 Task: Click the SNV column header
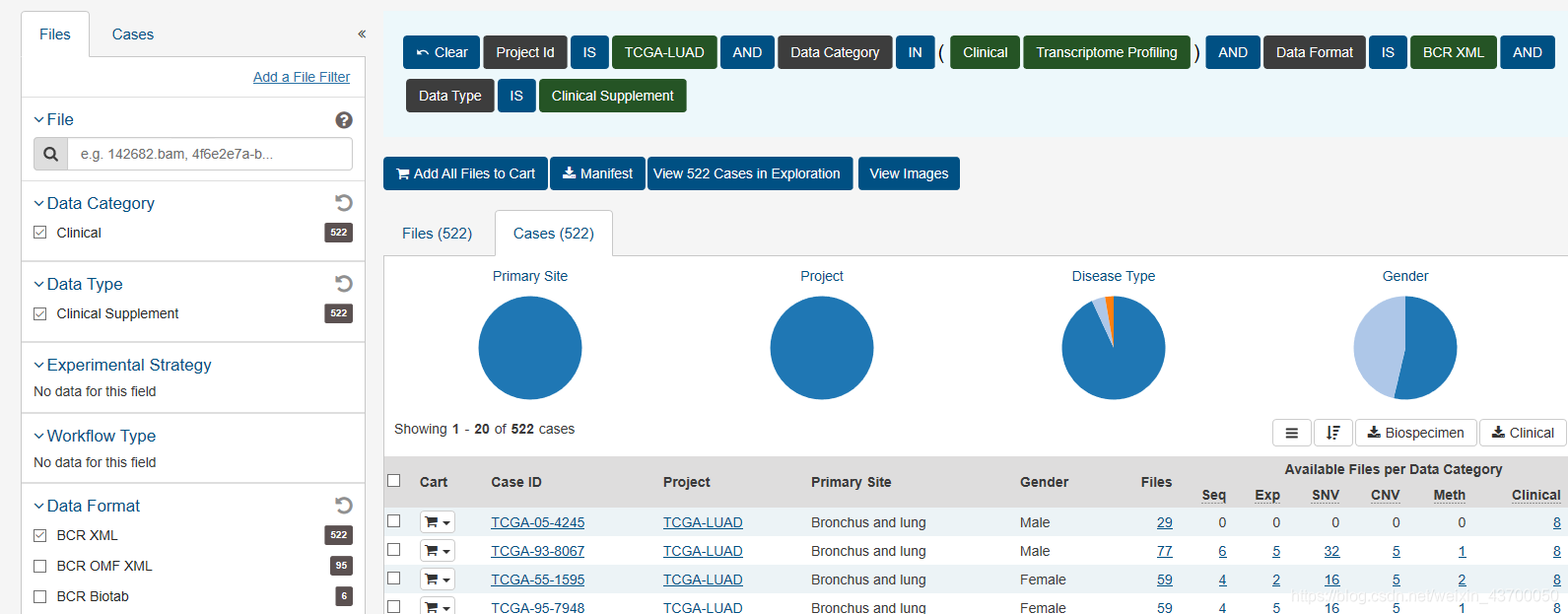point(1326,495)
